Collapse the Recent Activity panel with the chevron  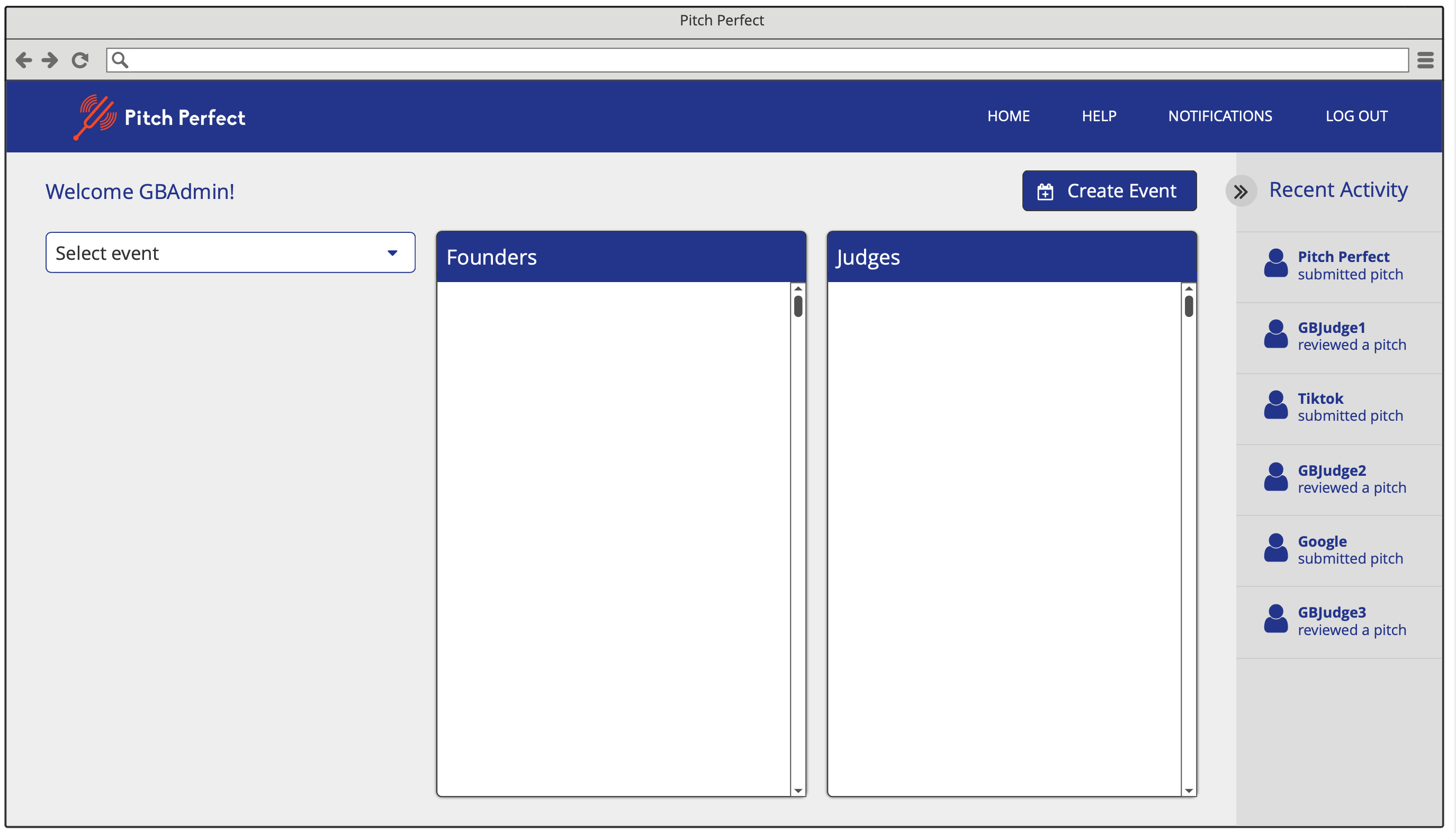tap(1241, 191)
